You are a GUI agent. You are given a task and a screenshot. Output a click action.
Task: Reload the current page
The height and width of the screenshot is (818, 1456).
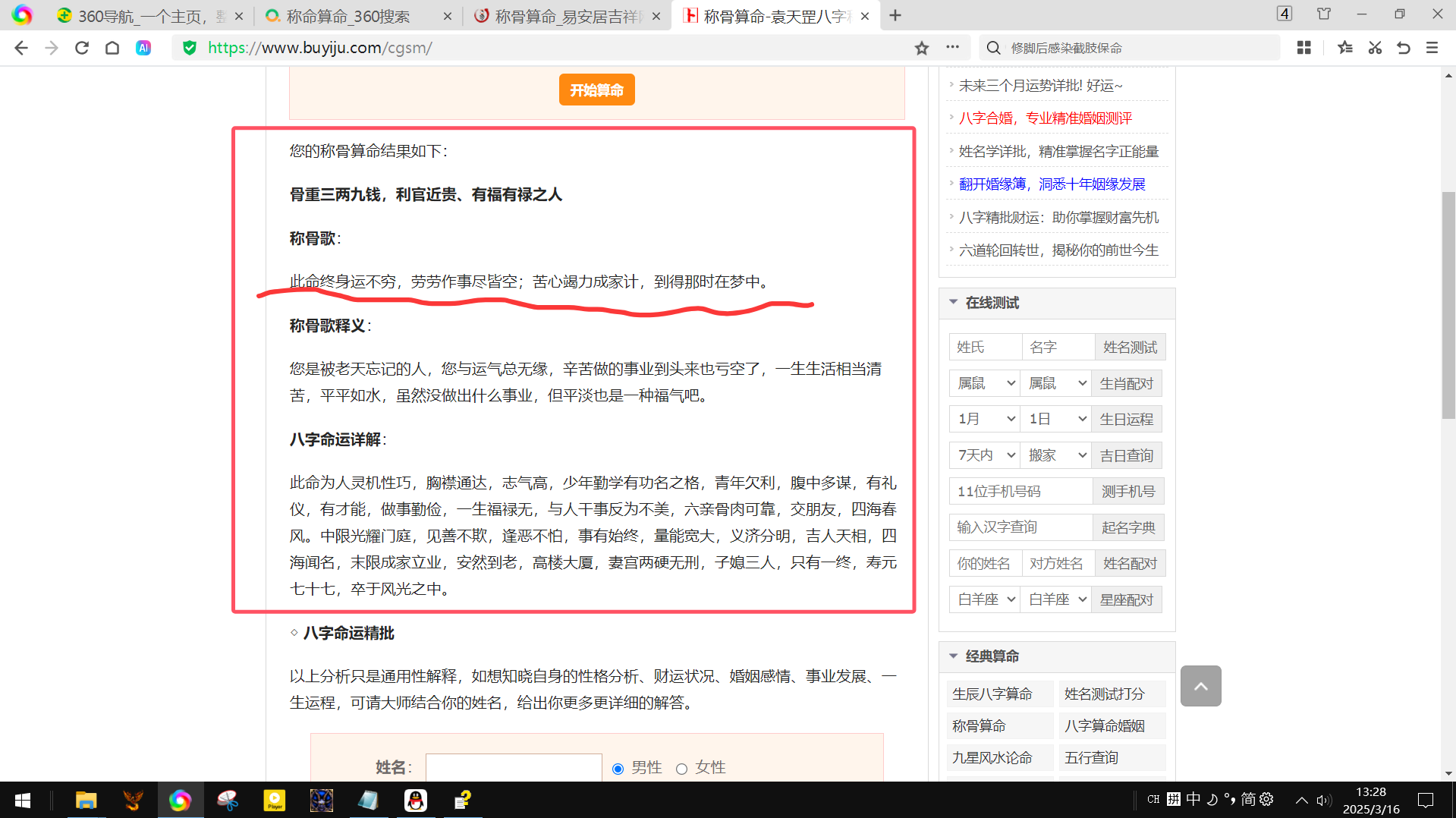click(x=82, y=48)
